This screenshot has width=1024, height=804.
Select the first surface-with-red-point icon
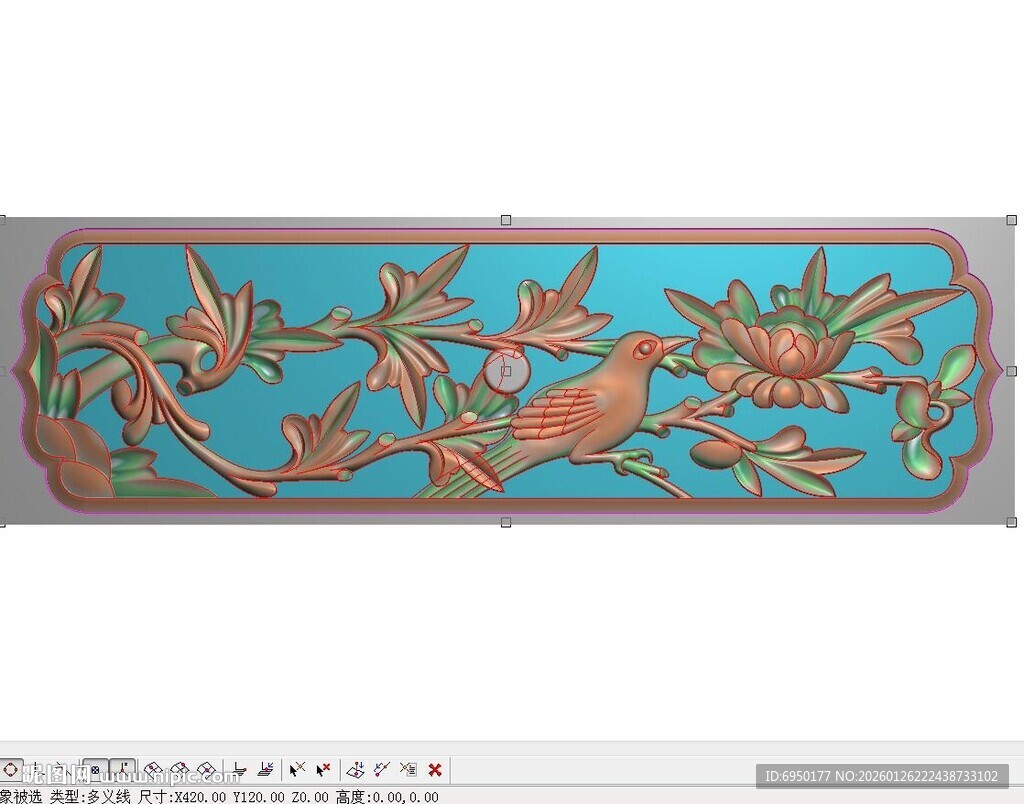153,770
